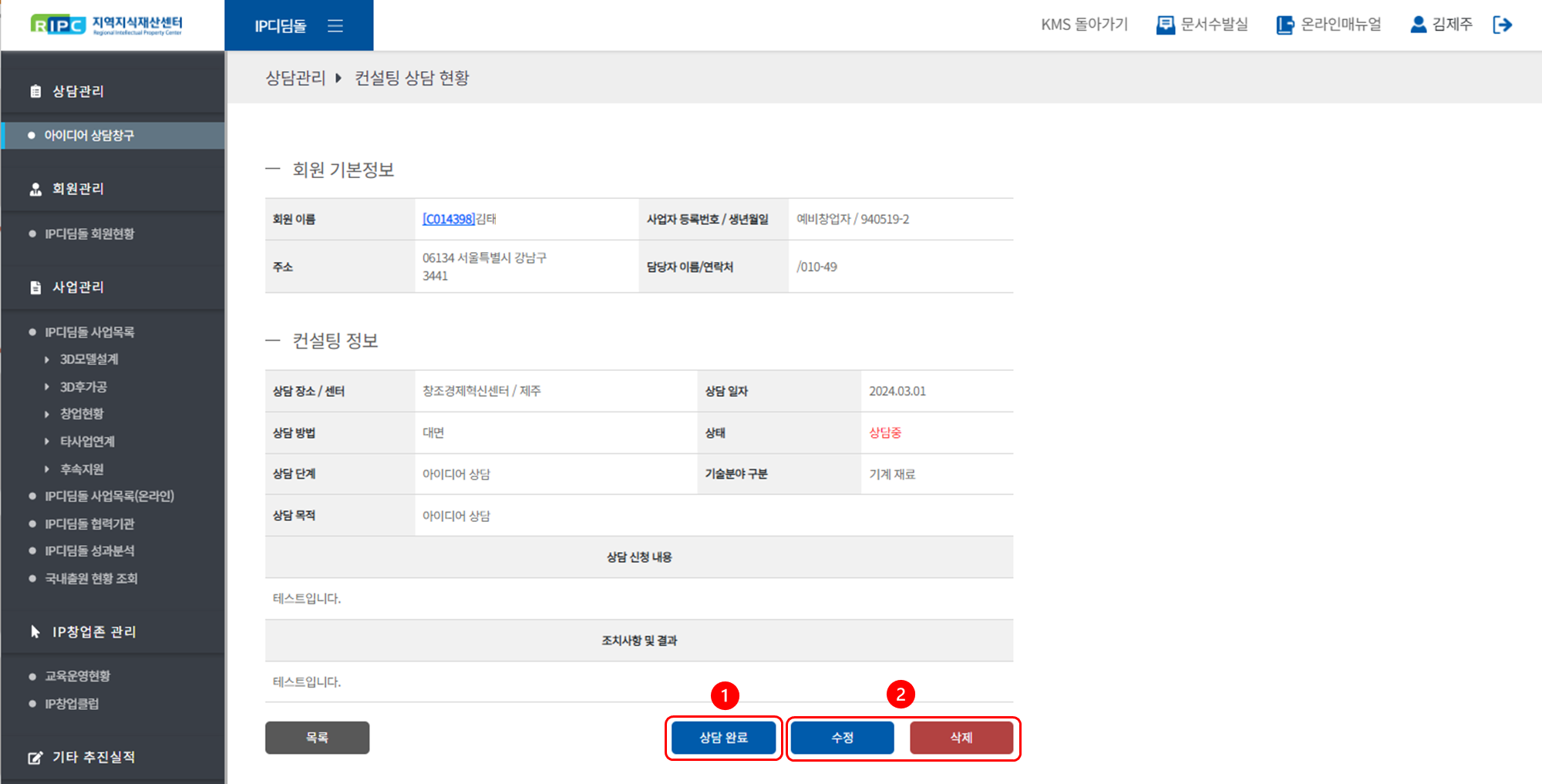Expand the 창업현황 submenu arrow
Image resolution: width=1542 pixels, height=784 pixels.
point(47,414)
